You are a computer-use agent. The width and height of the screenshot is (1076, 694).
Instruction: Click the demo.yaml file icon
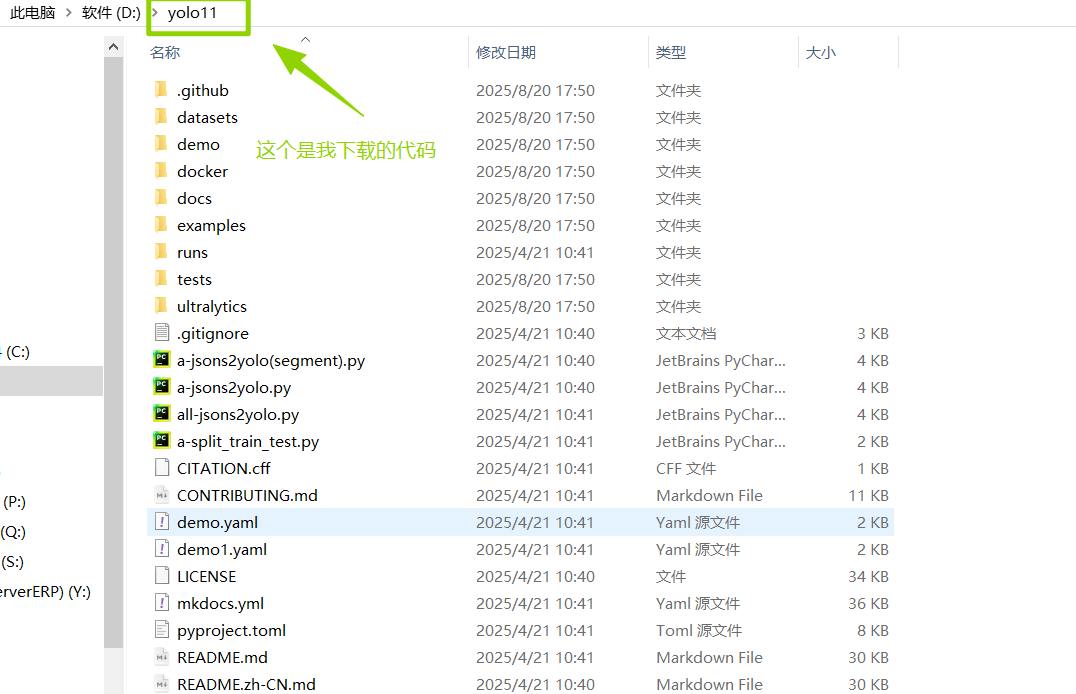(162, 522)
